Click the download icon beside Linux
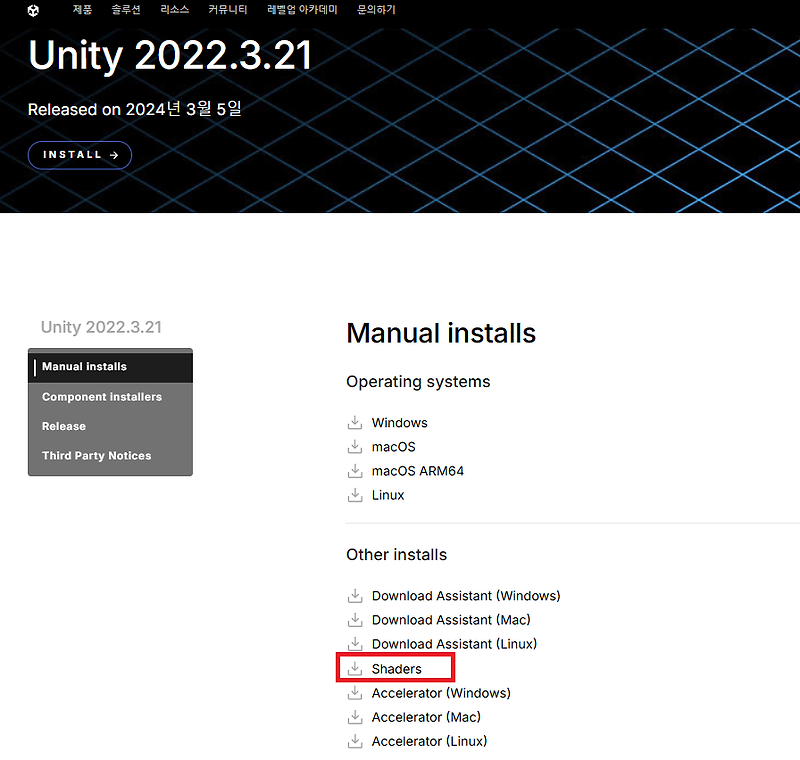The image size is (800, 760). coord(355,494)
